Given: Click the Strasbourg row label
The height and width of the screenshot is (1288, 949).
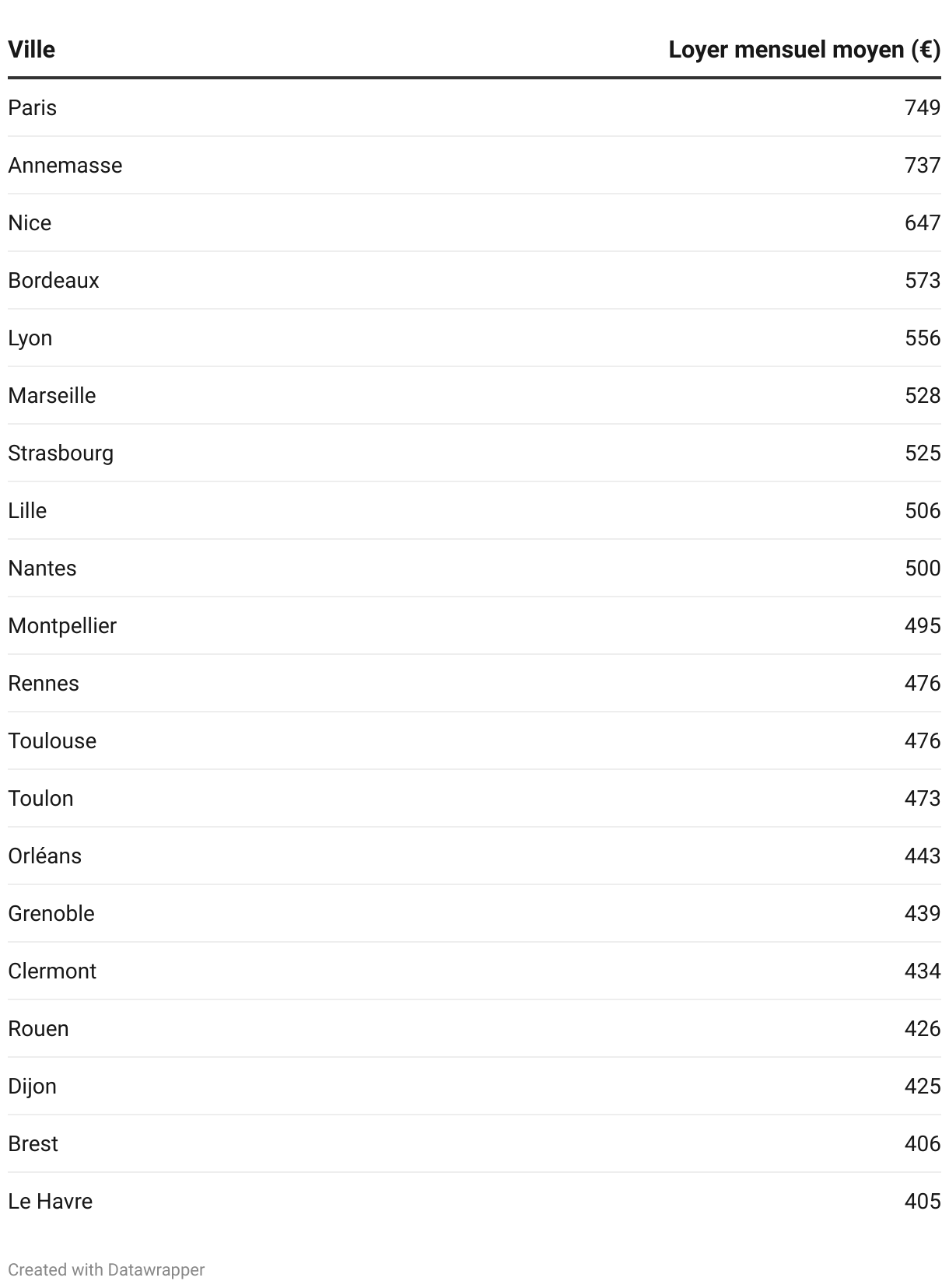Looking at the screenshot, I should [61, 453].
